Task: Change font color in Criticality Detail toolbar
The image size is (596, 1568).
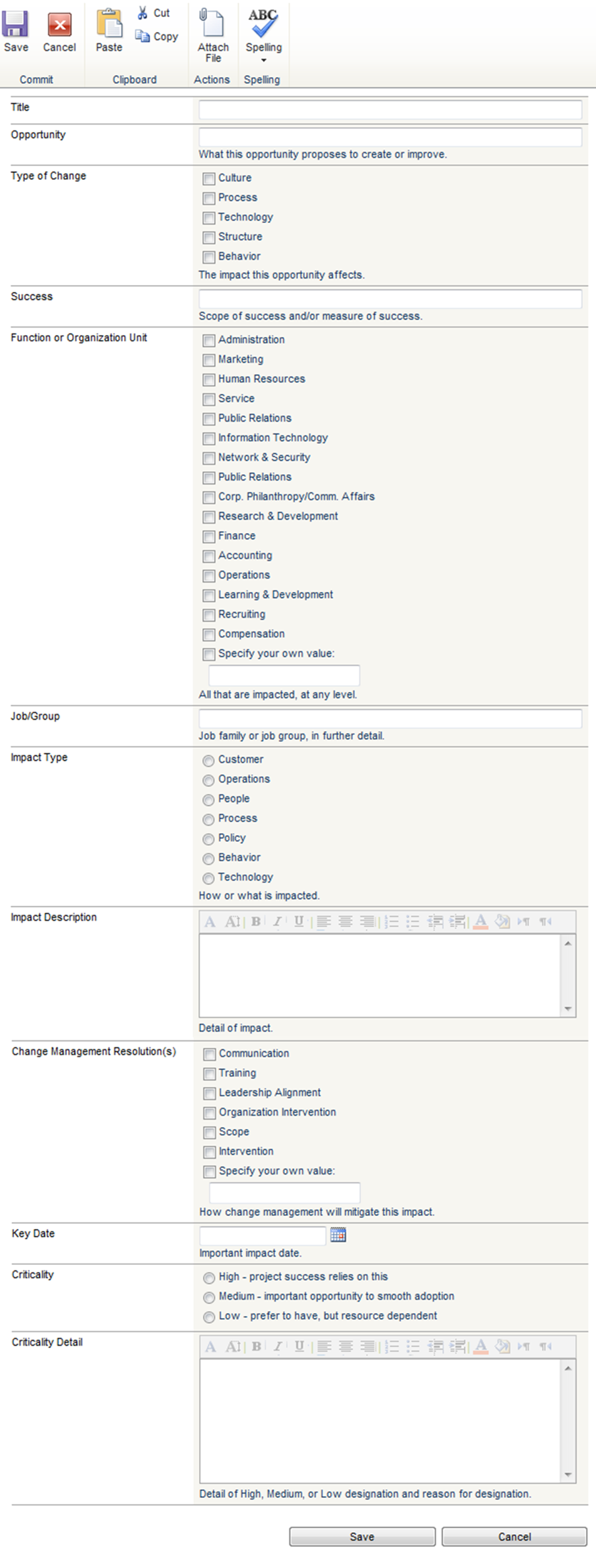Action: pyautogui.click(x=481, y=1346)
